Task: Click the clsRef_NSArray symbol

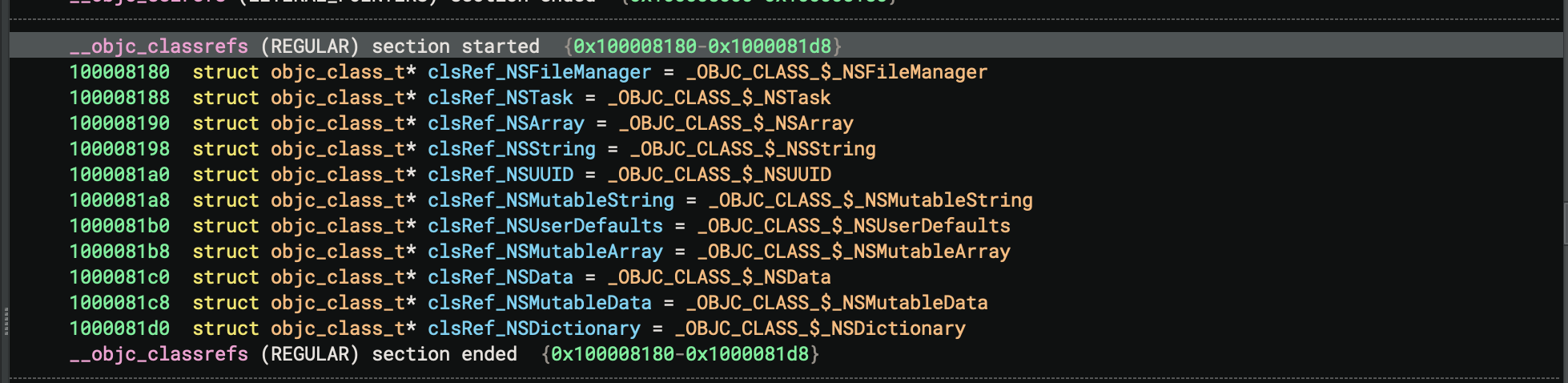Action: [506, 123]
